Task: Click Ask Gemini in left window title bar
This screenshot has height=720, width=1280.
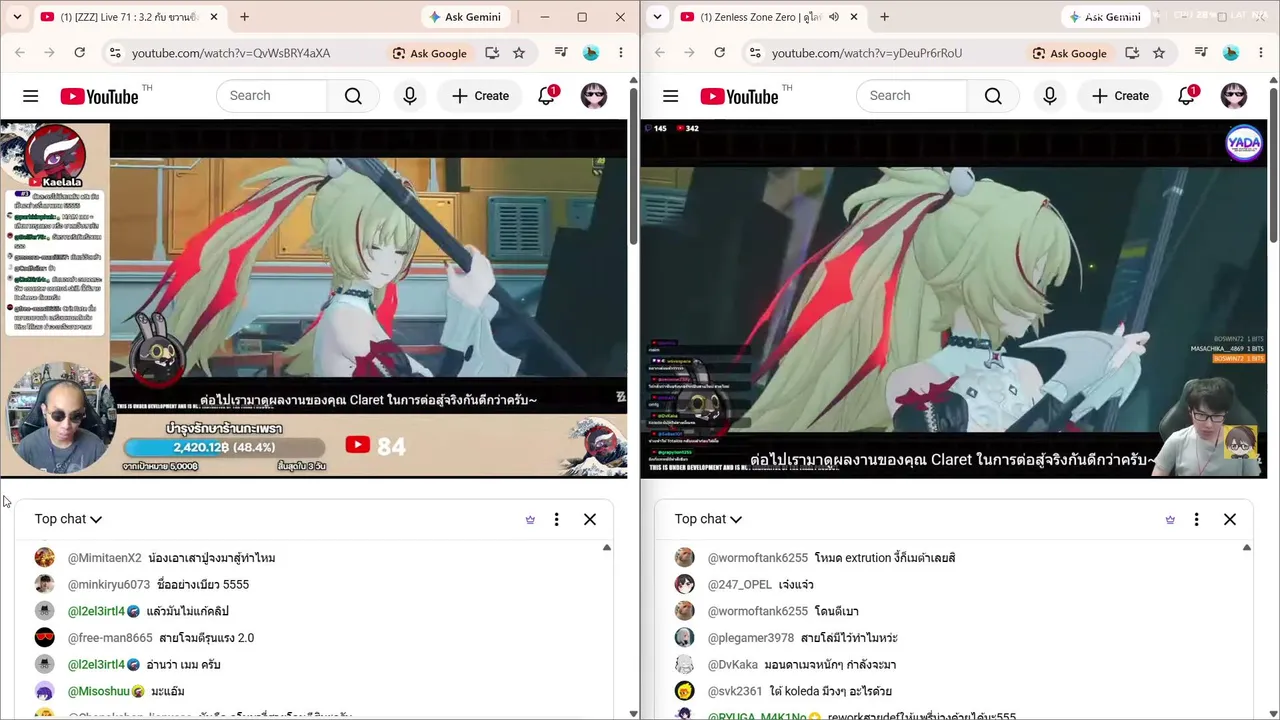Action: click(465, 17)
